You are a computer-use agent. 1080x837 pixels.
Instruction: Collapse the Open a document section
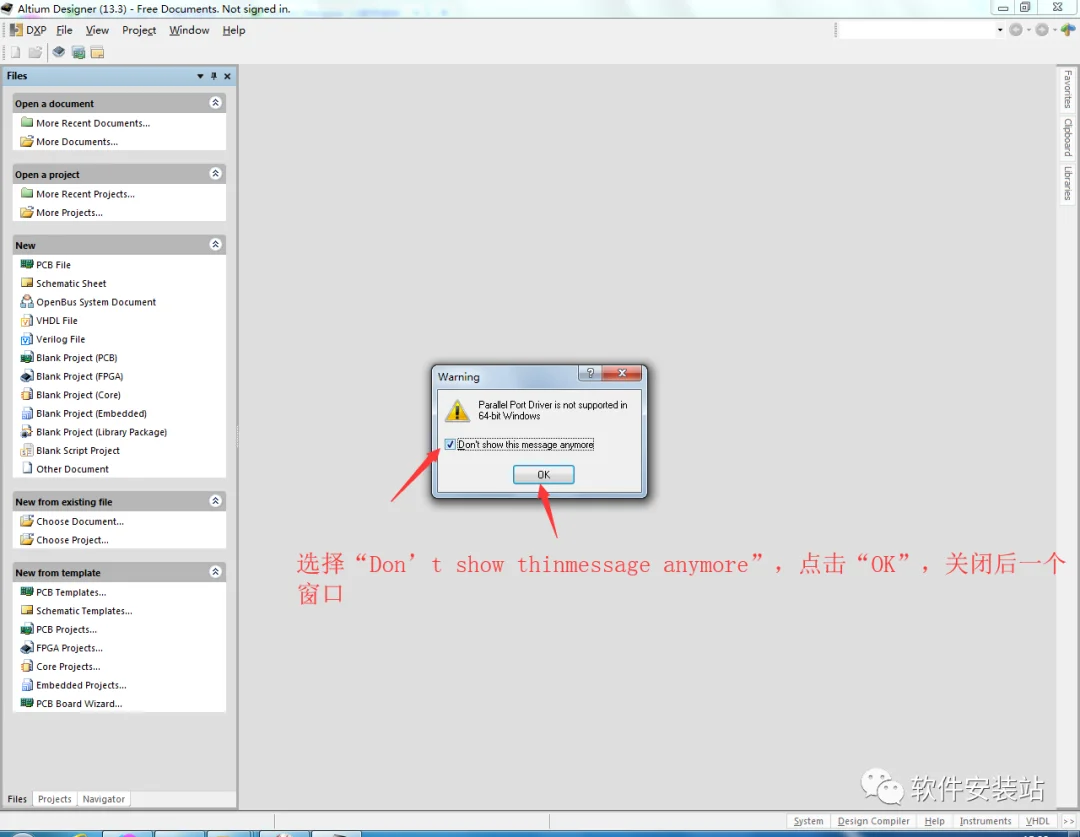[216, 103]
